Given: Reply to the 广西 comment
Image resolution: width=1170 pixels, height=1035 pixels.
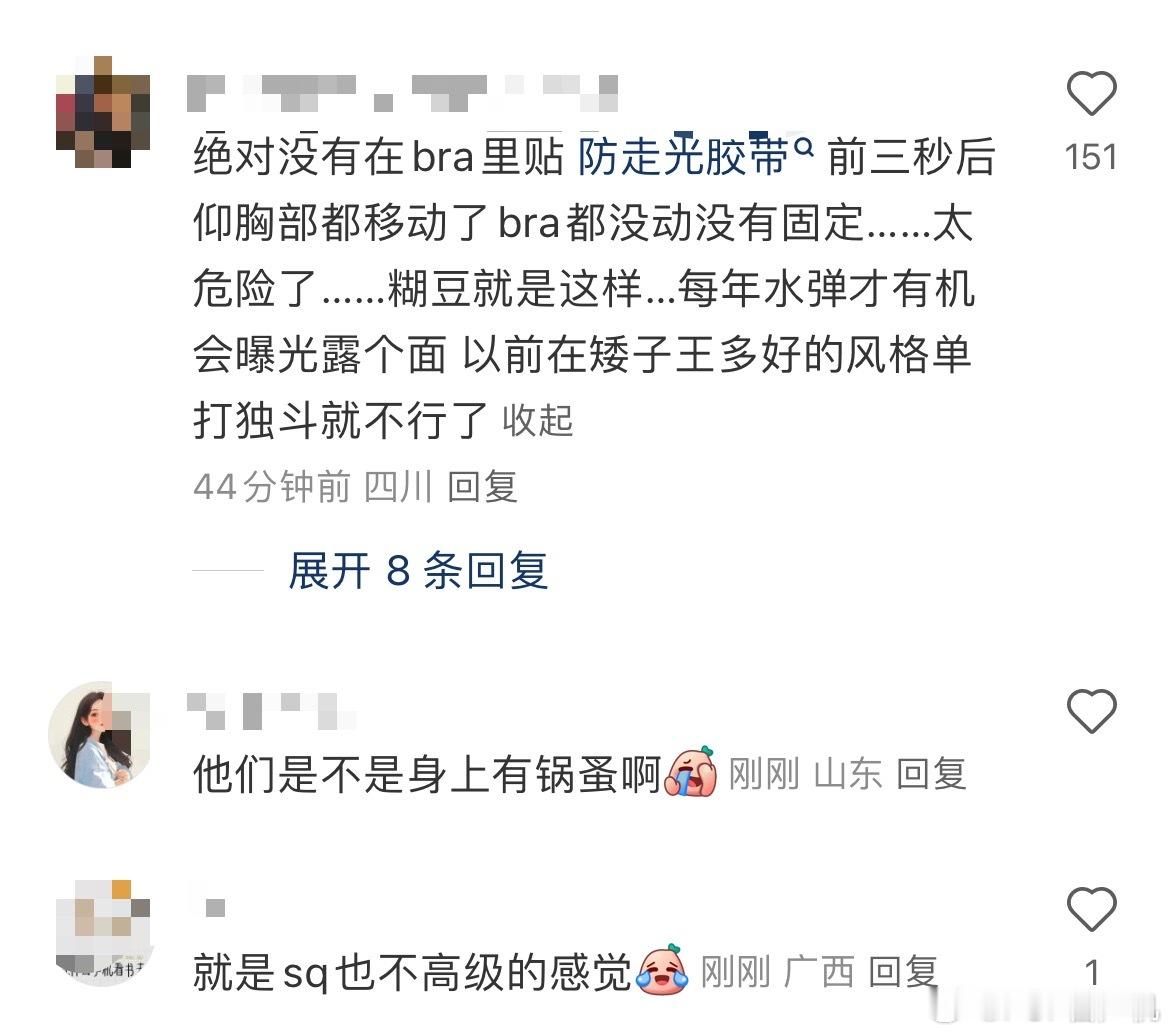Looking at the screenshot, I should click(903, 972).
